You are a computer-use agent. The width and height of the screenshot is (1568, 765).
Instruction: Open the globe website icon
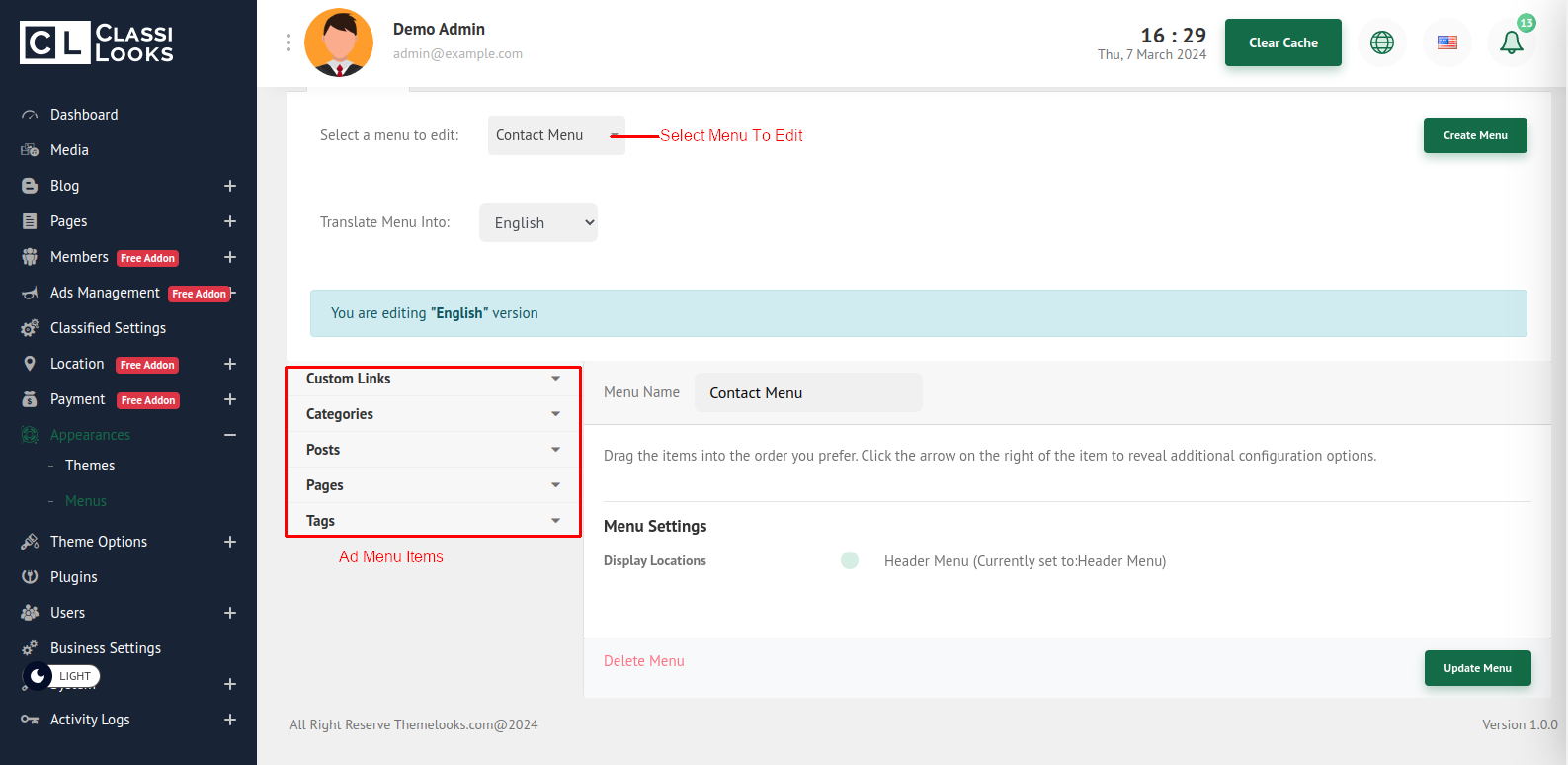tap(1381, 42)
